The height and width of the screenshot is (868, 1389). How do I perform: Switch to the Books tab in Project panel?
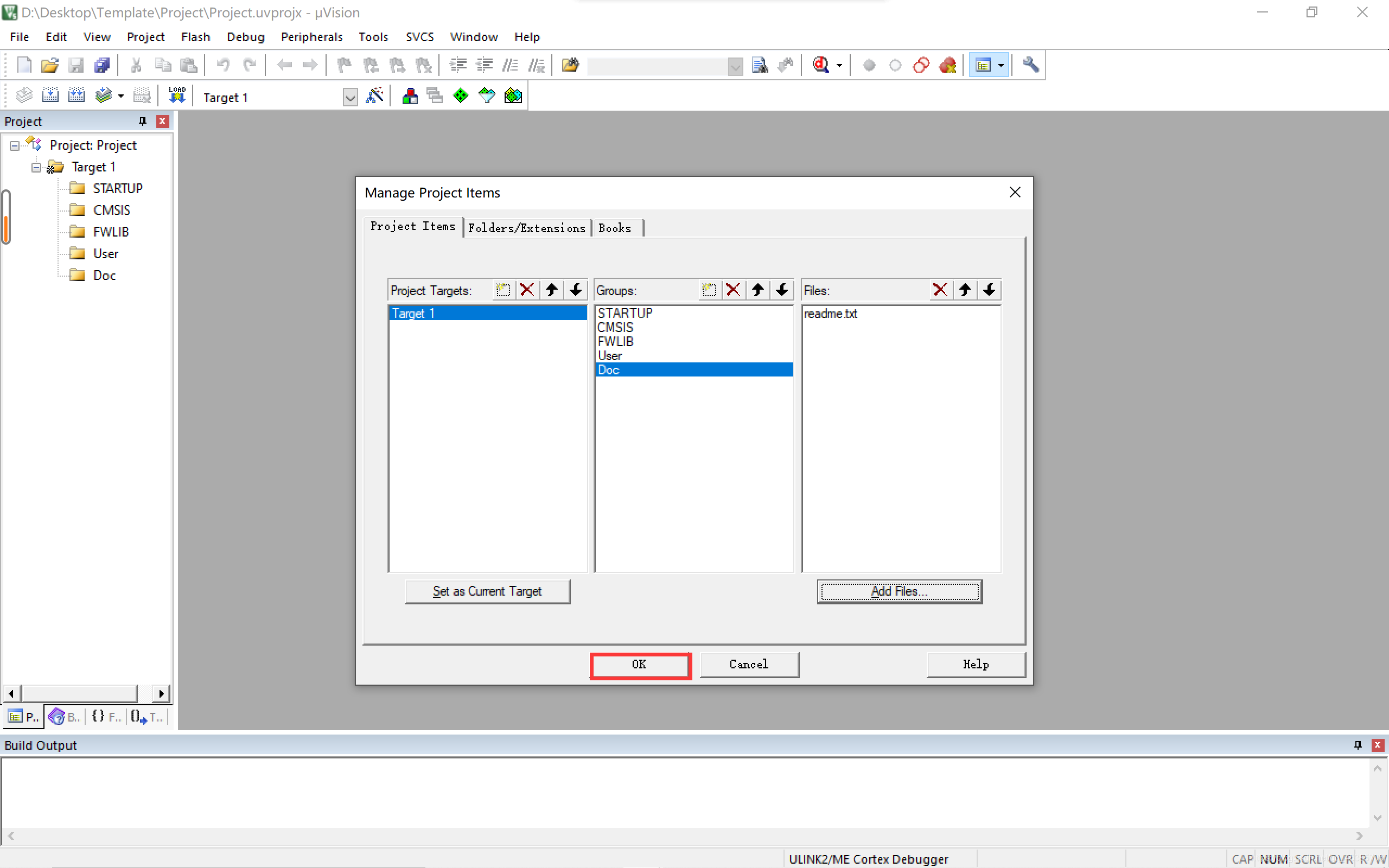[x=64, y=717]
